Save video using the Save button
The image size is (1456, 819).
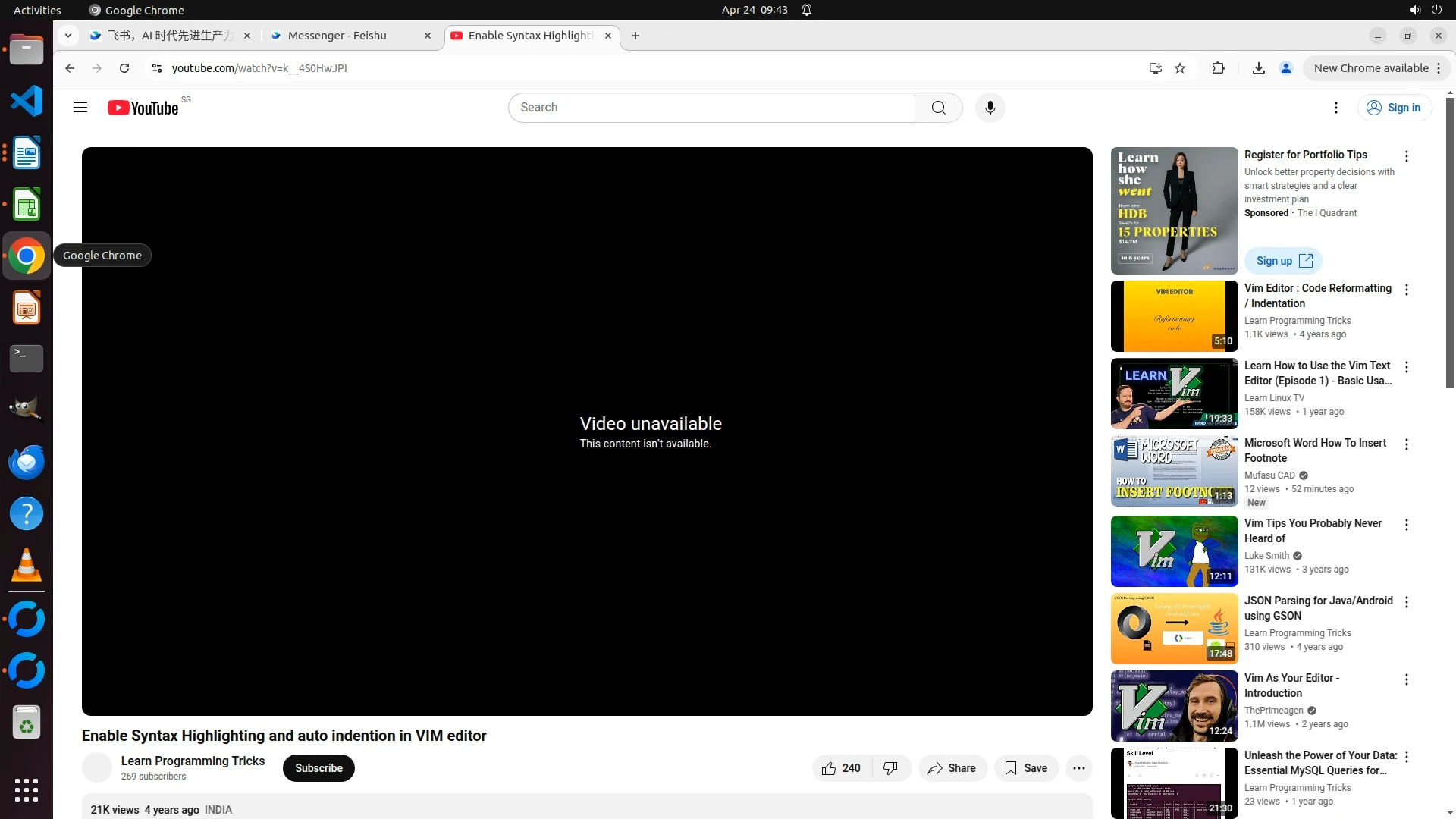coord(1026,768)
